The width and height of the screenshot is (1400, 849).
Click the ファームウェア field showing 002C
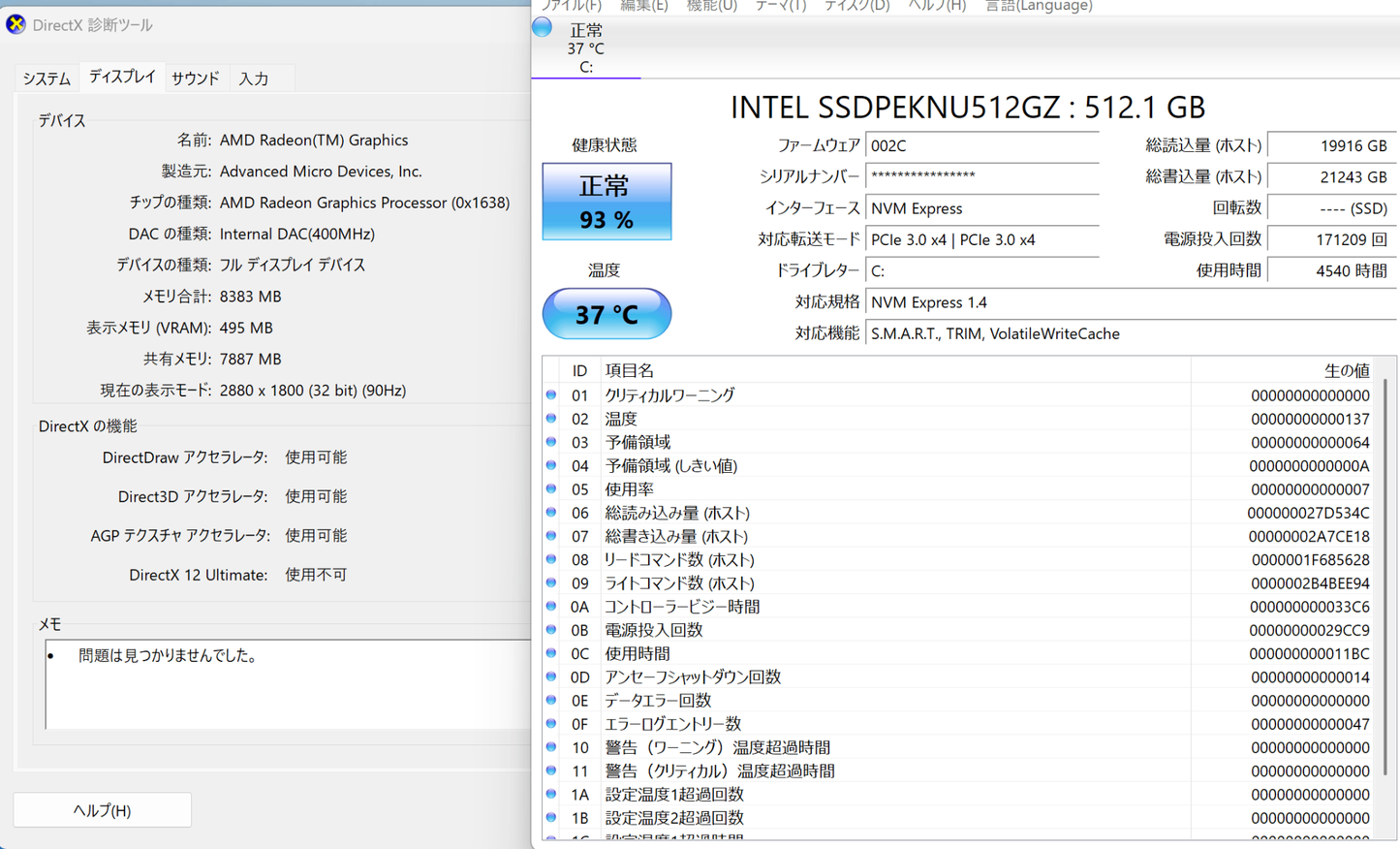coord(982,145)
